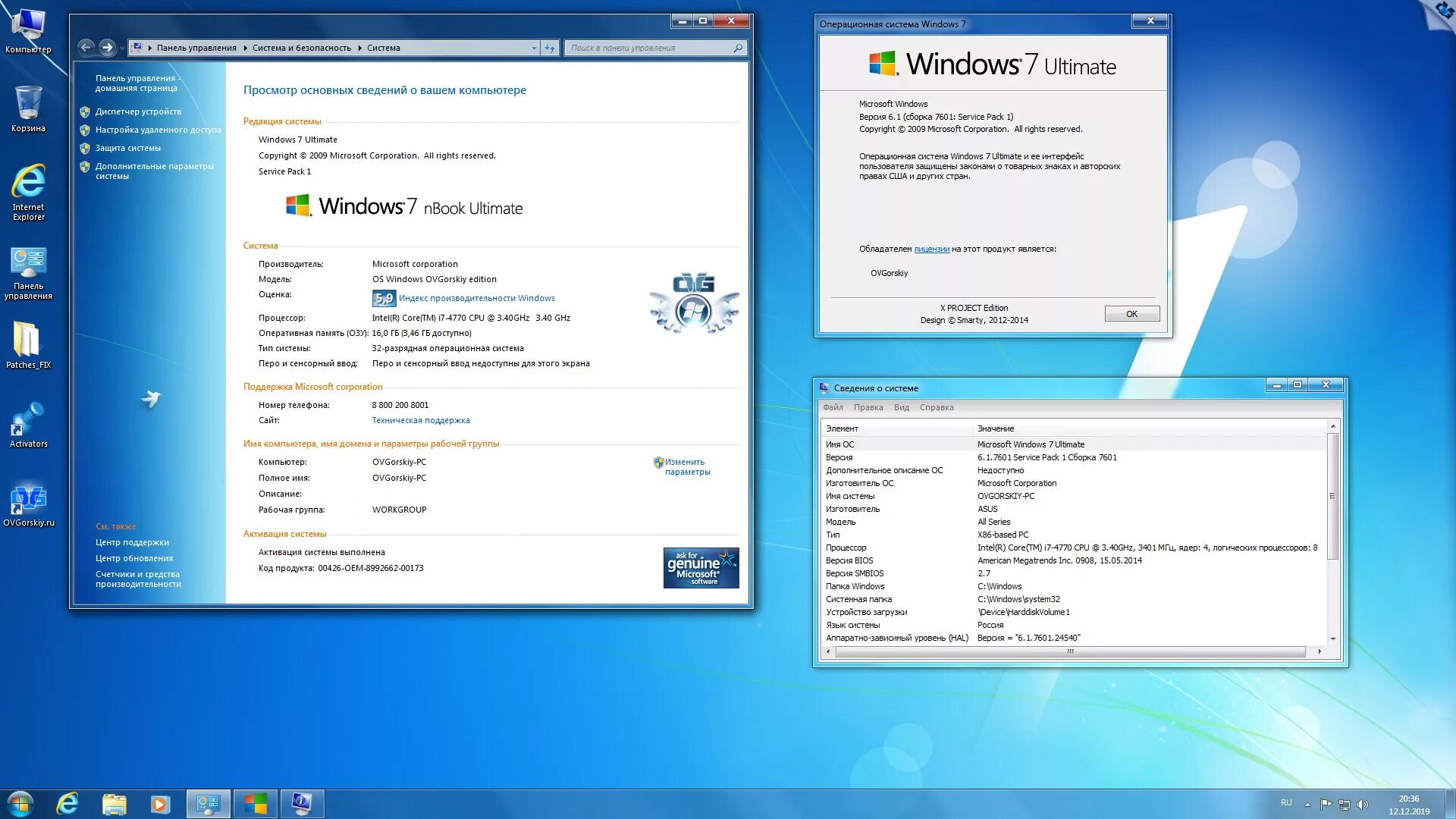
Task: Click scroll-down arrow in Сведения о системе
Action: 1332,639
